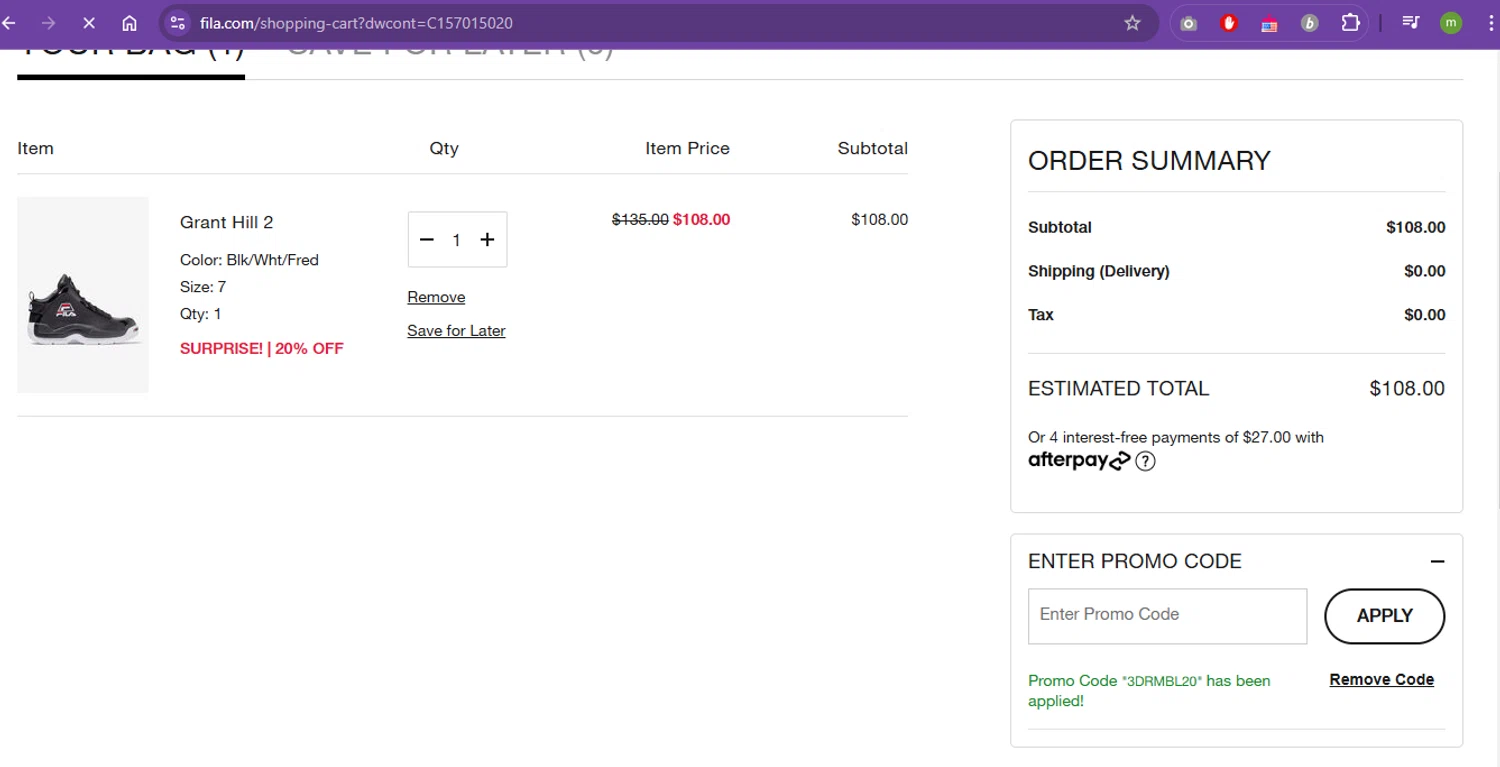Remove Grant Hill 2 from the bag
The width and height of the screenshot is (1500, 767).
(436, 297)
